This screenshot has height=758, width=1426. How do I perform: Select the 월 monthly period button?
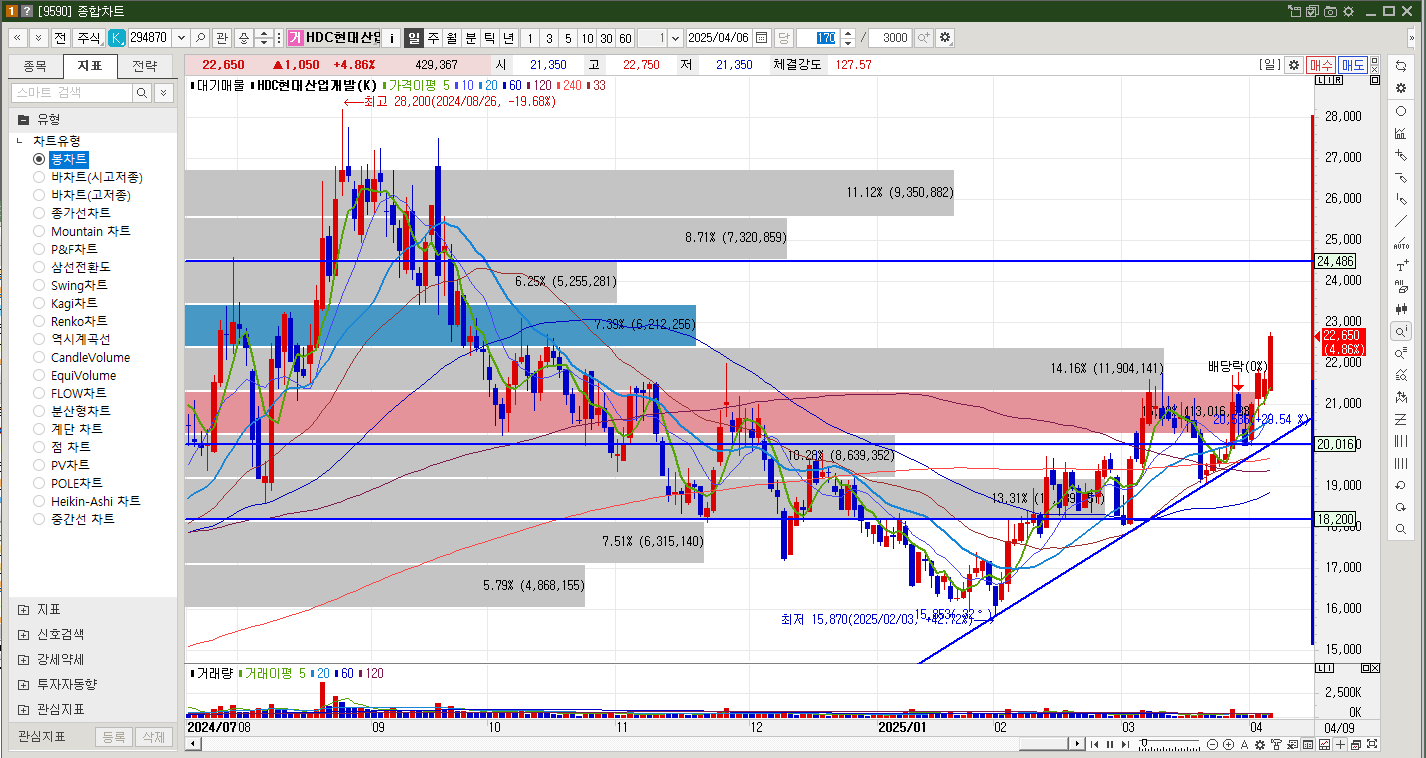tap(452, 38)
